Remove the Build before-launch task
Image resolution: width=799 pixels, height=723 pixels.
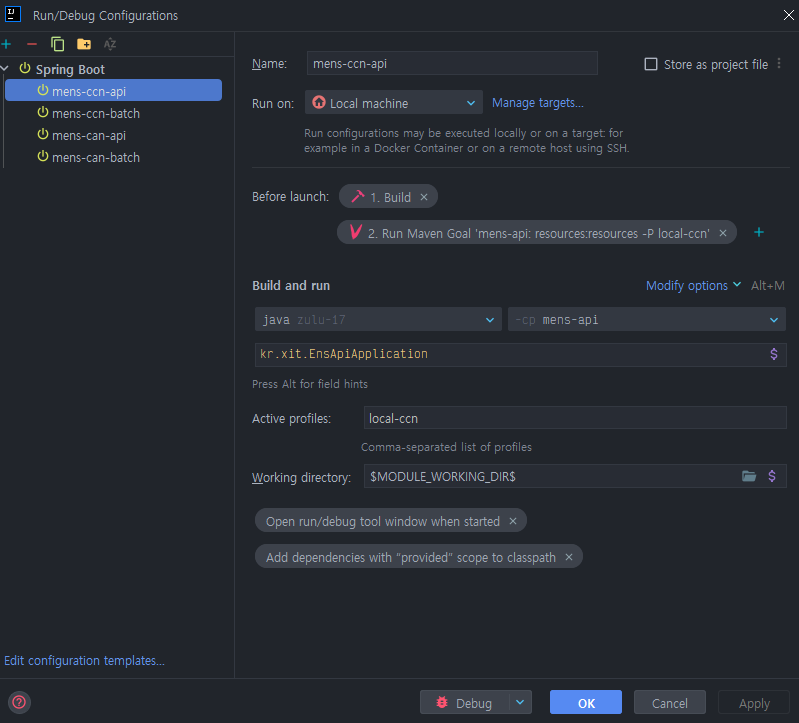424,197
